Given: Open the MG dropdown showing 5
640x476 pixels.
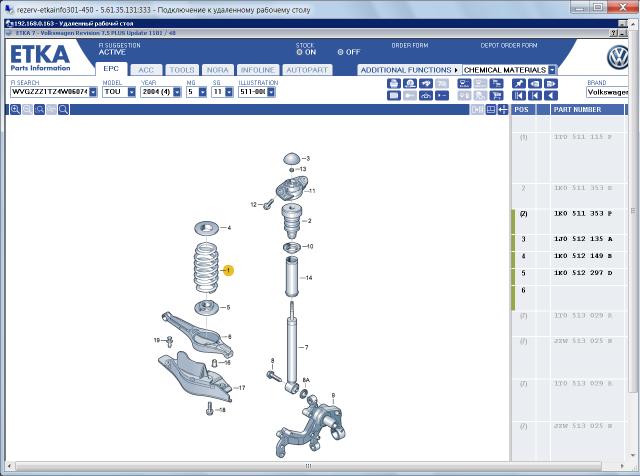Looking at the screenshot, I should [x=203, y=92].
